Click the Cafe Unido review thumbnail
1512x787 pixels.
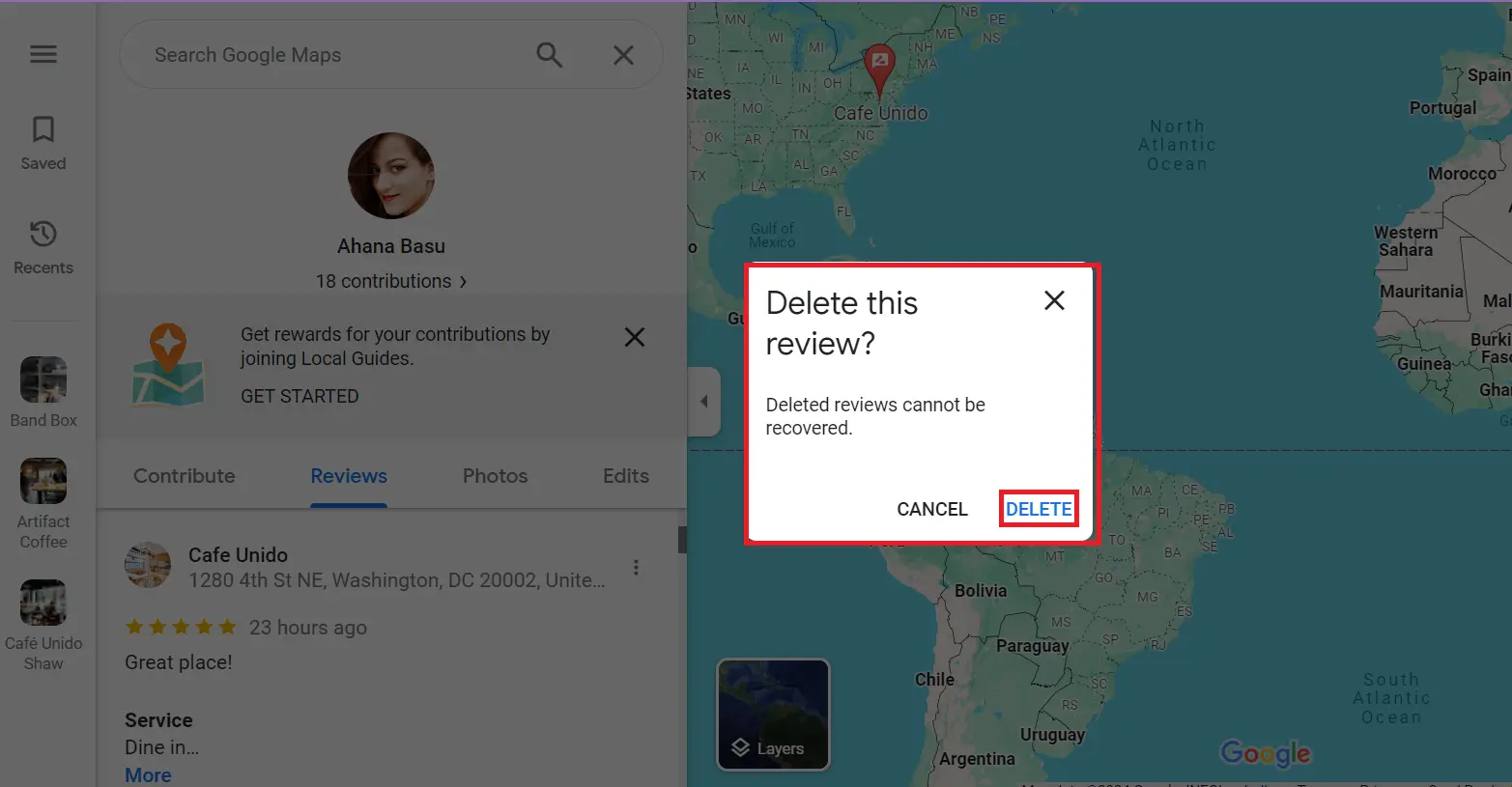tap(148, 566)
